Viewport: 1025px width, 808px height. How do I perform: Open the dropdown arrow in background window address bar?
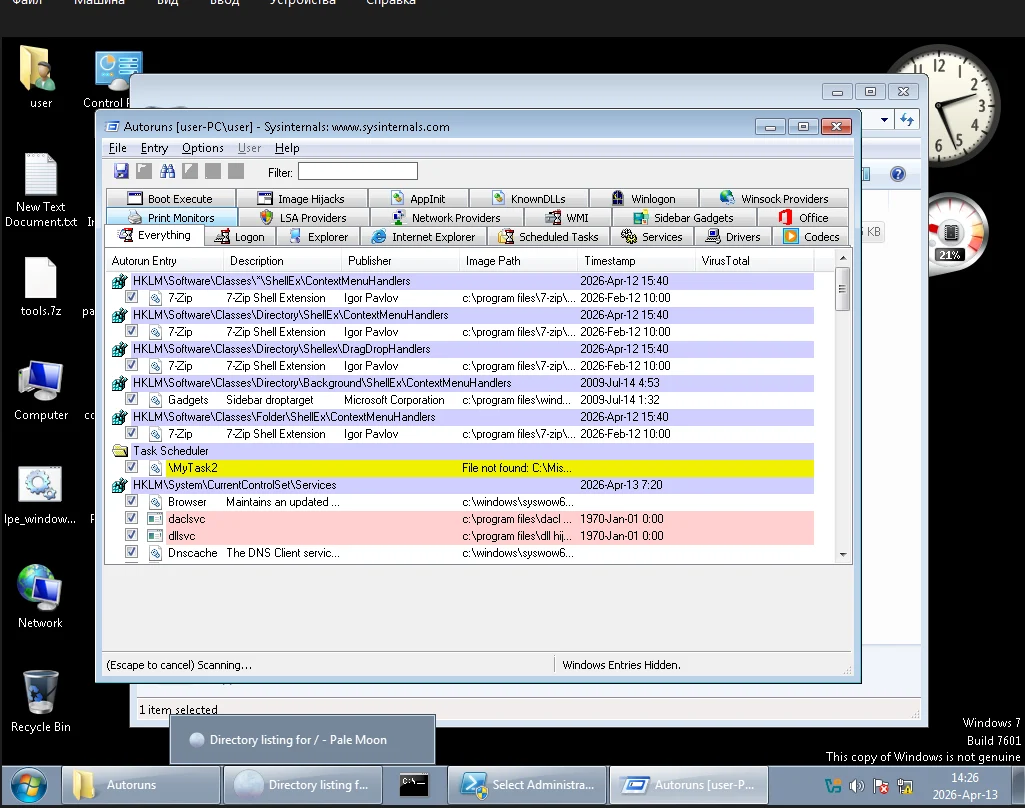(x=884, y=120)
